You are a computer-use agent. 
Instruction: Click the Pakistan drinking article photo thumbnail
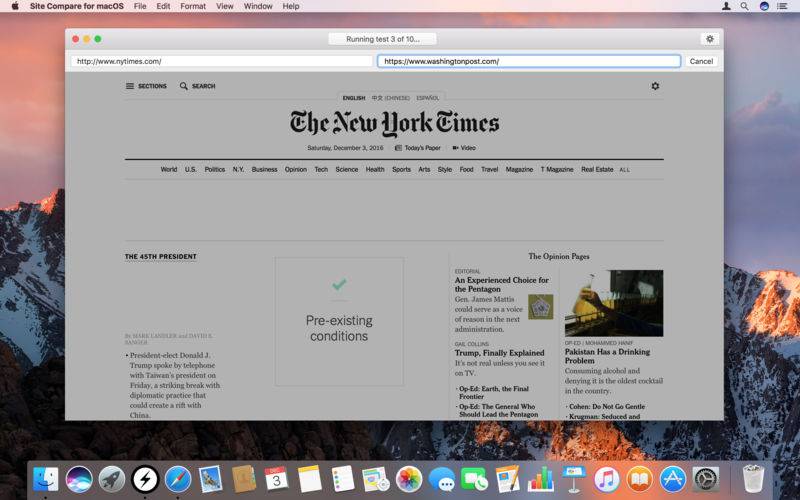click(614, 303)
